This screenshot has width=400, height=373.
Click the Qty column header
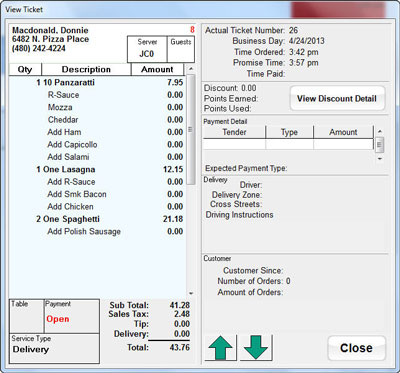pos(25,69)
